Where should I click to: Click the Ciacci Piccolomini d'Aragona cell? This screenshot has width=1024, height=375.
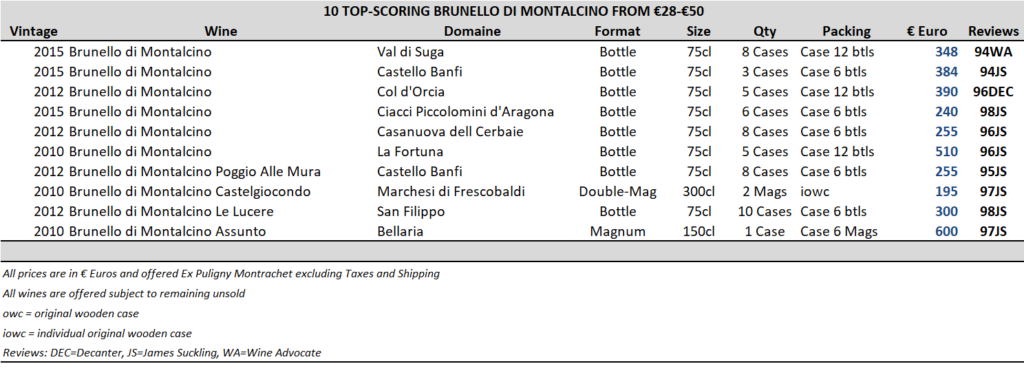pyautogui.click(x=466, y=112)
